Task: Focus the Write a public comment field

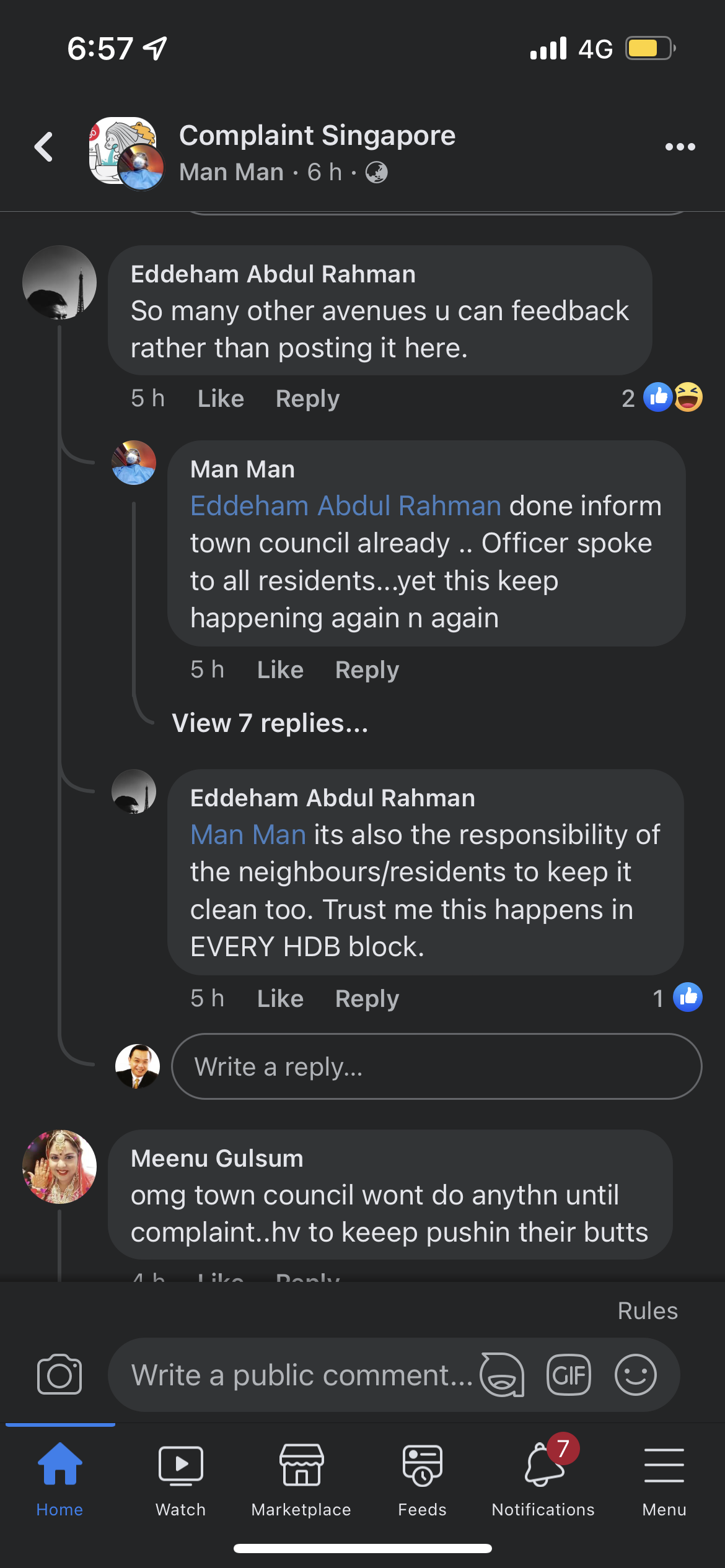Action: [x=297, y=1375]
